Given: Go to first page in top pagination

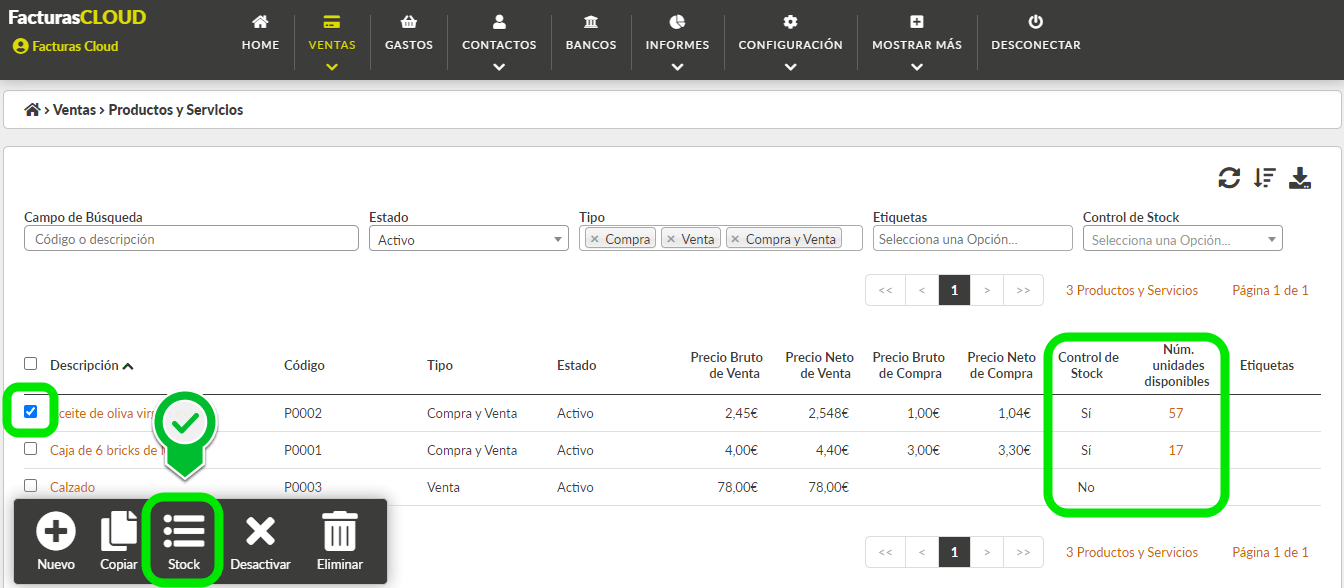Looking at the screenshot, I should (886, 290).
